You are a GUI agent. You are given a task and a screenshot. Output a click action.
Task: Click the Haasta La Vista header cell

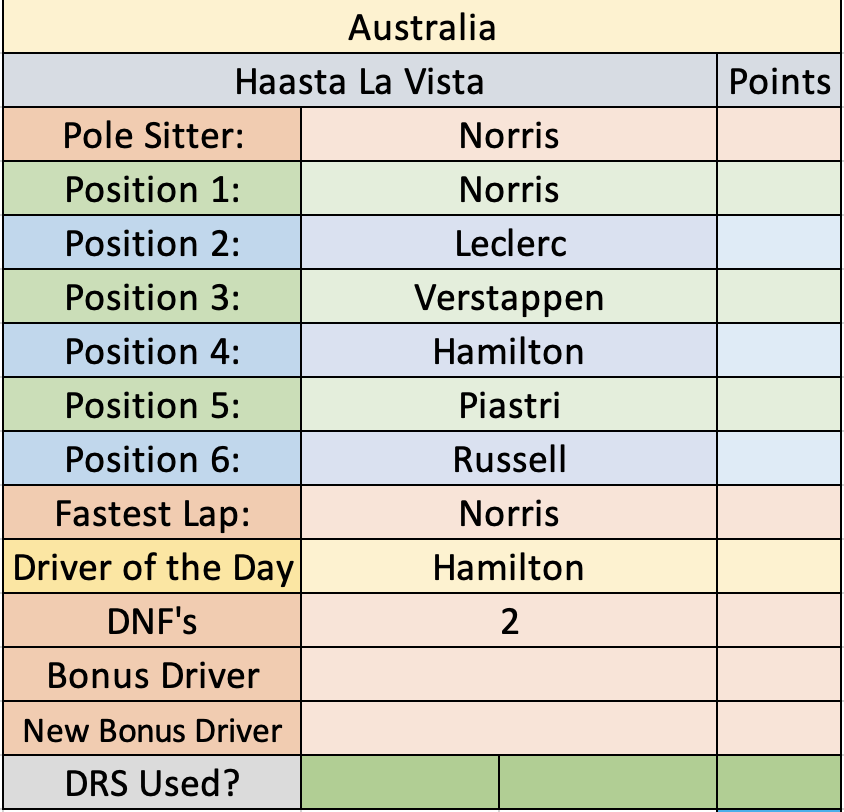(x=360, y=80)
